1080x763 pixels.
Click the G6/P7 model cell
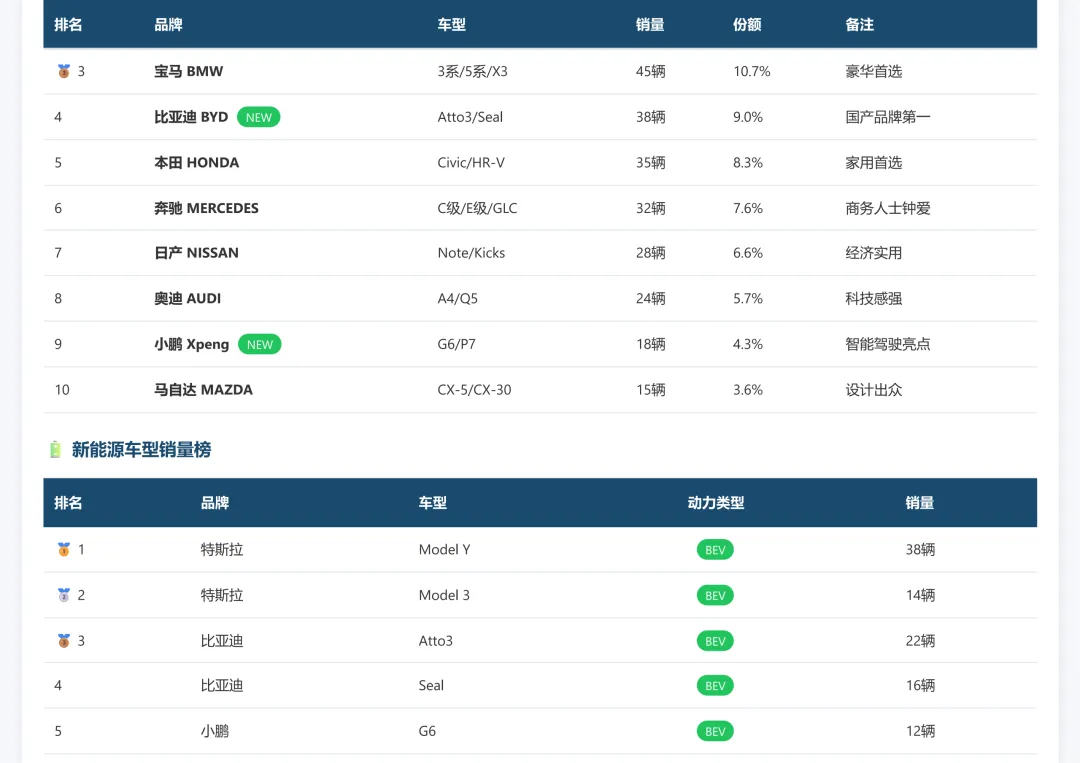tap(457, 344)
